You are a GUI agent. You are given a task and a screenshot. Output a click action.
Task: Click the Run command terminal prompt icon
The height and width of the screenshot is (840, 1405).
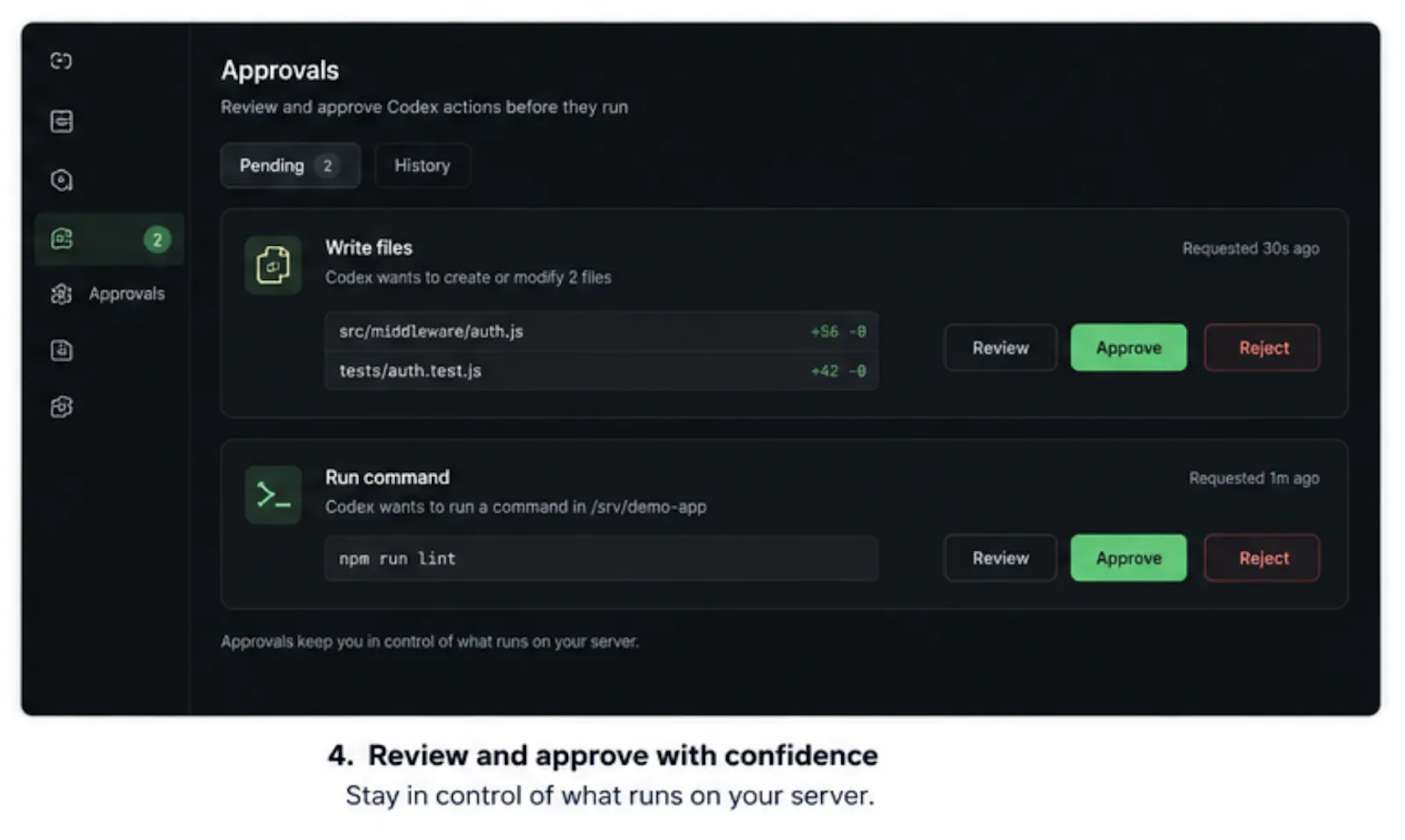coord(273,495)
